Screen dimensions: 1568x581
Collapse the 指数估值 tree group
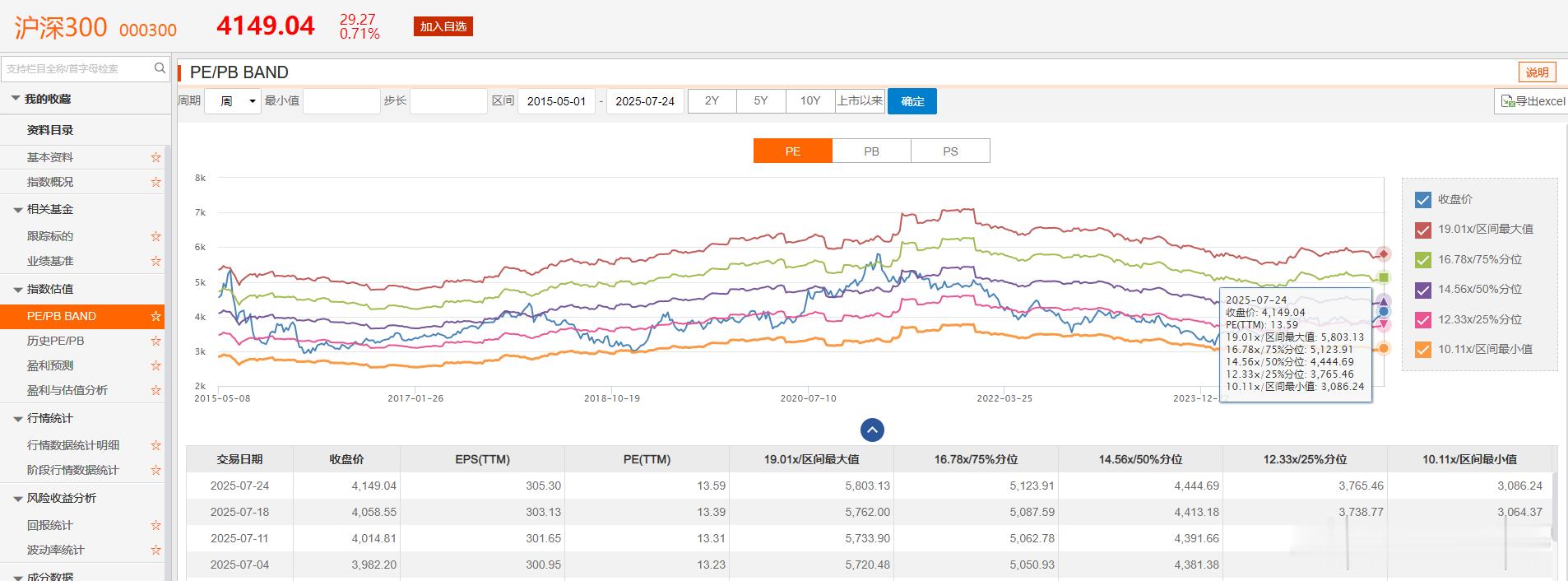[17, 290]
